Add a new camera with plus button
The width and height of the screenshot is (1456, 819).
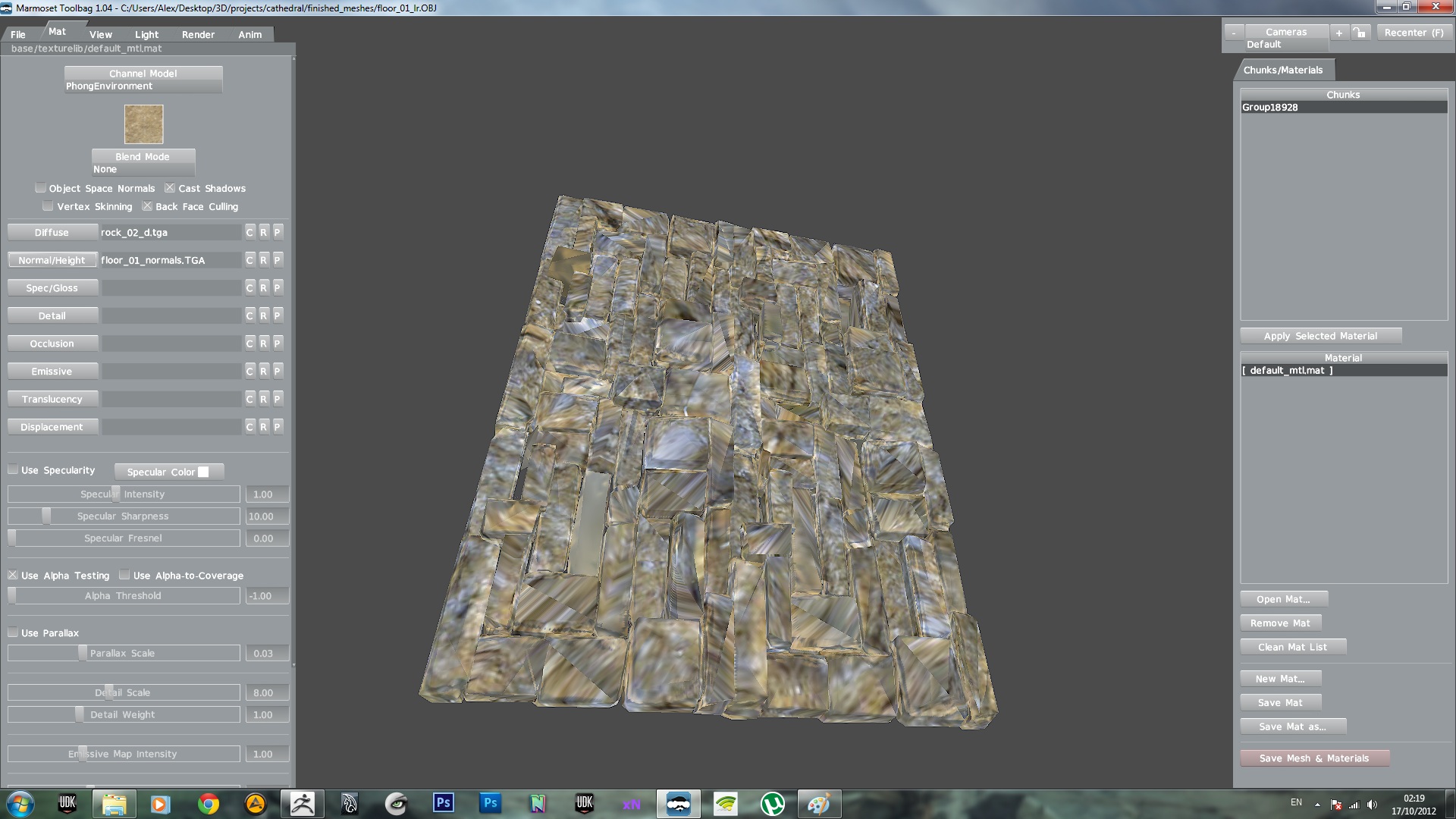tap(1339, 33)
